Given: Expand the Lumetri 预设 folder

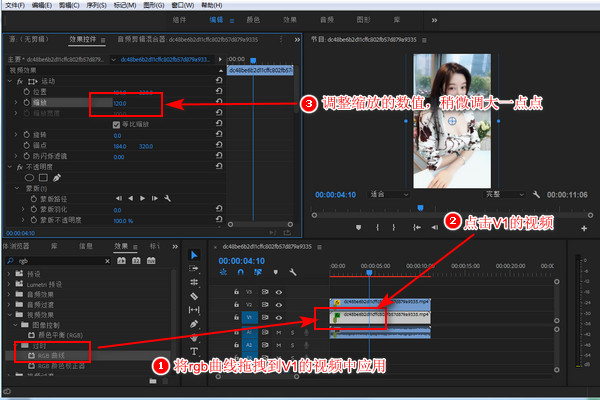Looking at the screenshot, I should (x=9, y=284).
